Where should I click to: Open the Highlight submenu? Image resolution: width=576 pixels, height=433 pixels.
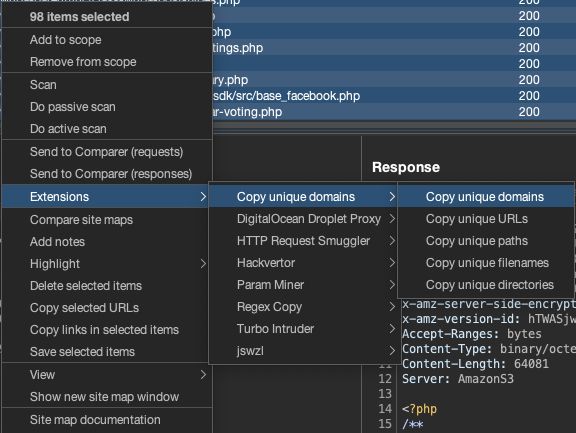105,264
